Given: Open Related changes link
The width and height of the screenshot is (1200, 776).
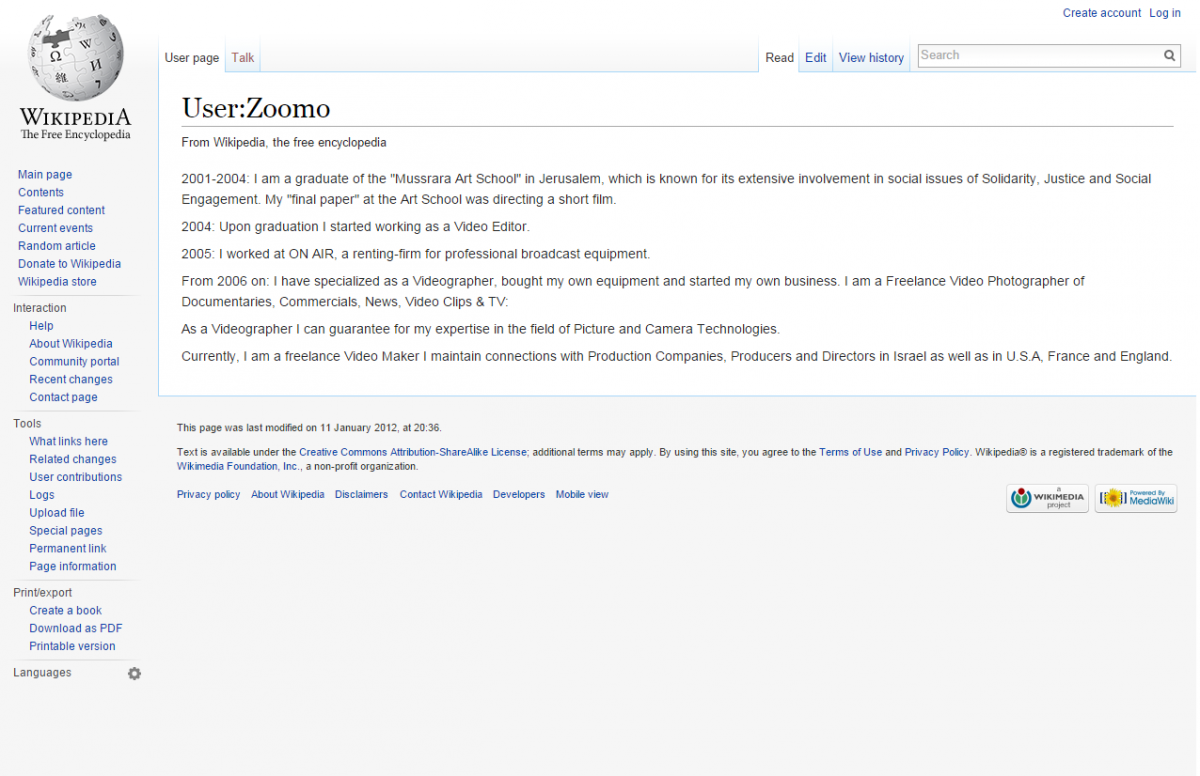Looking at the screenshot, I should 73,460.
